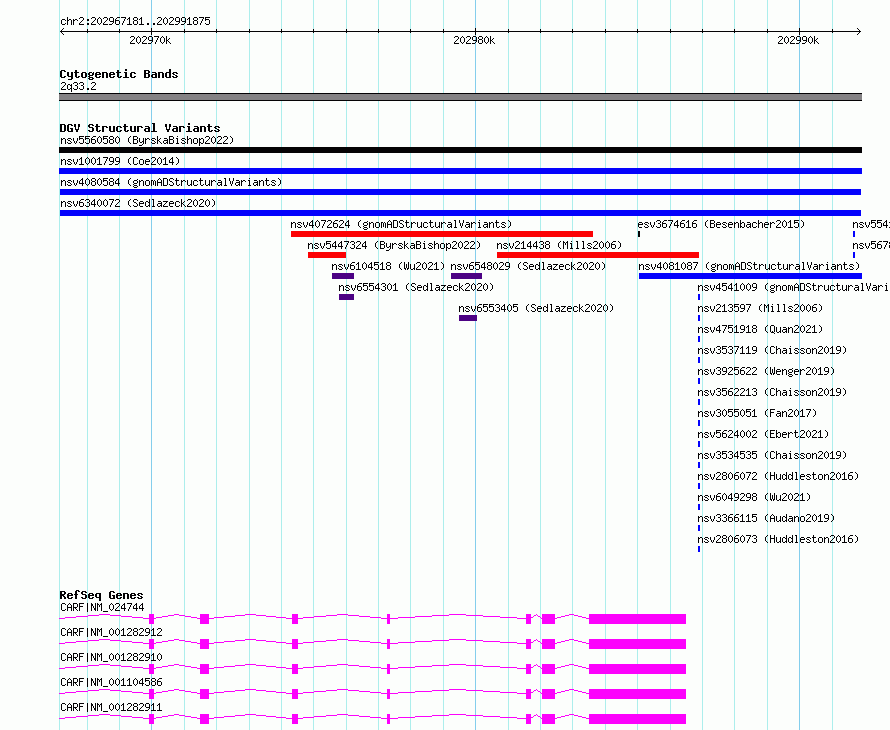Click the 202970k ruler position label

(x=150, y=40)
